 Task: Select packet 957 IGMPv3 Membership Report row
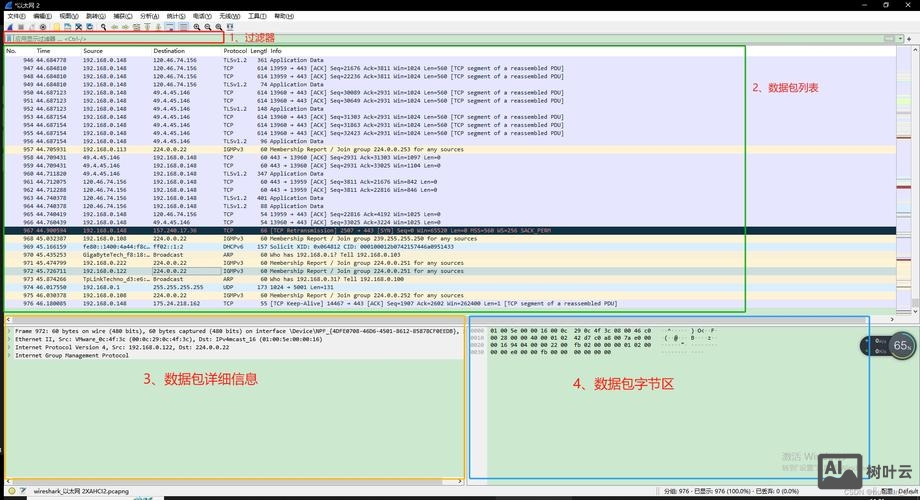point(450,150)
